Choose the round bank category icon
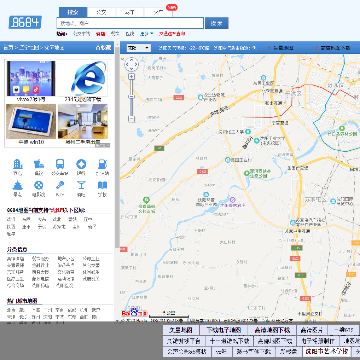This screenshot has width=360, height=360. 81,164
